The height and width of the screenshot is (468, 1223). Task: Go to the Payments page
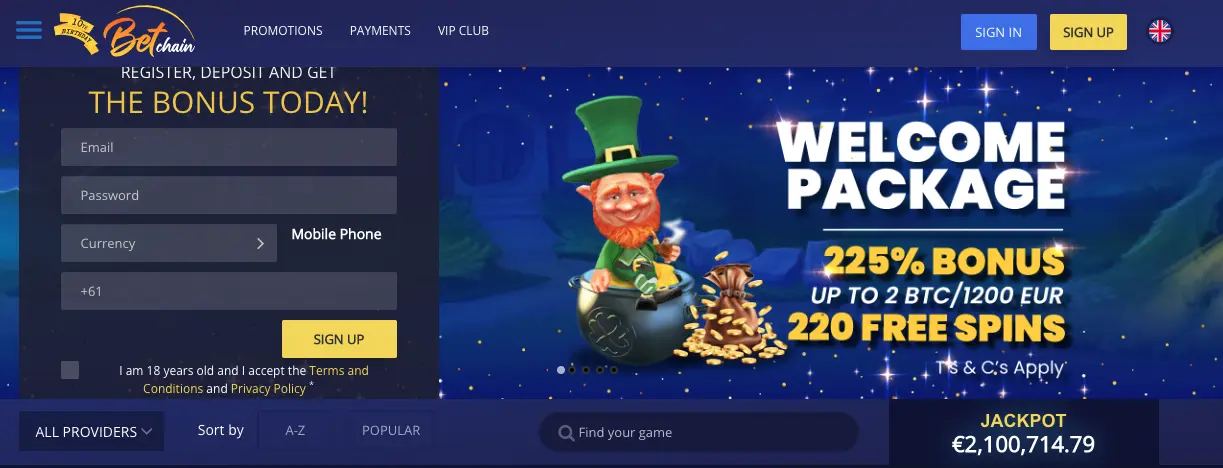[x=380, y=31]
